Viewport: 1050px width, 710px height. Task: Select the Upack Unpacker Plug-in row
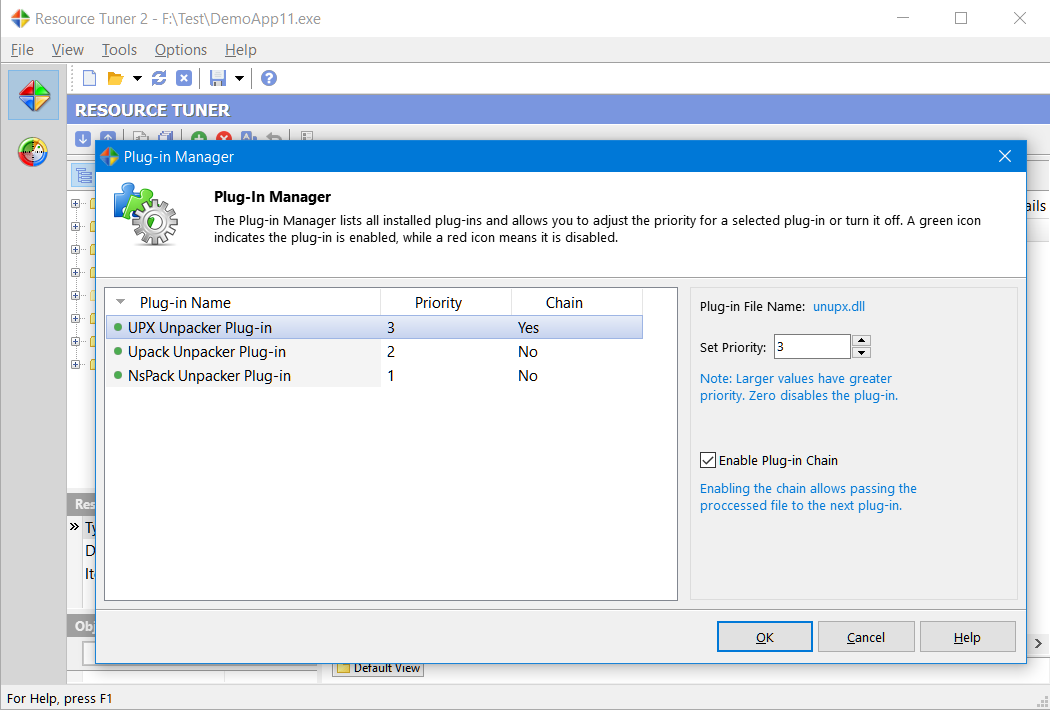374,352
